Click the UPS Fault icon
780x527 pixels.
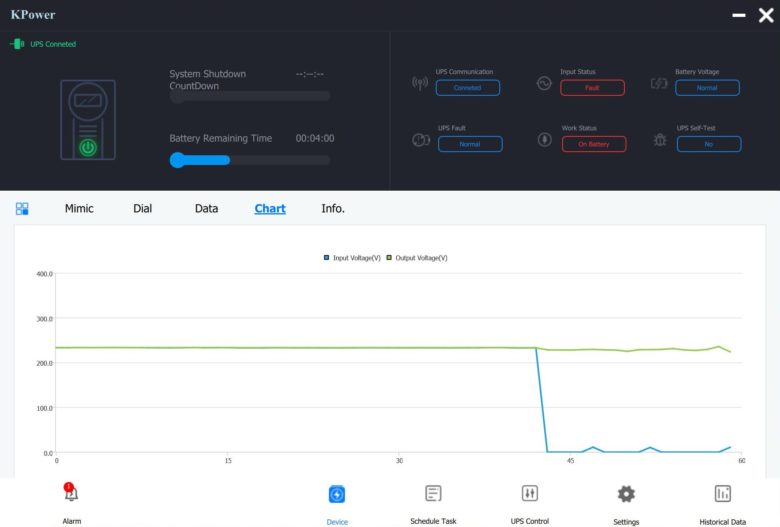click(x=421, y=140)
